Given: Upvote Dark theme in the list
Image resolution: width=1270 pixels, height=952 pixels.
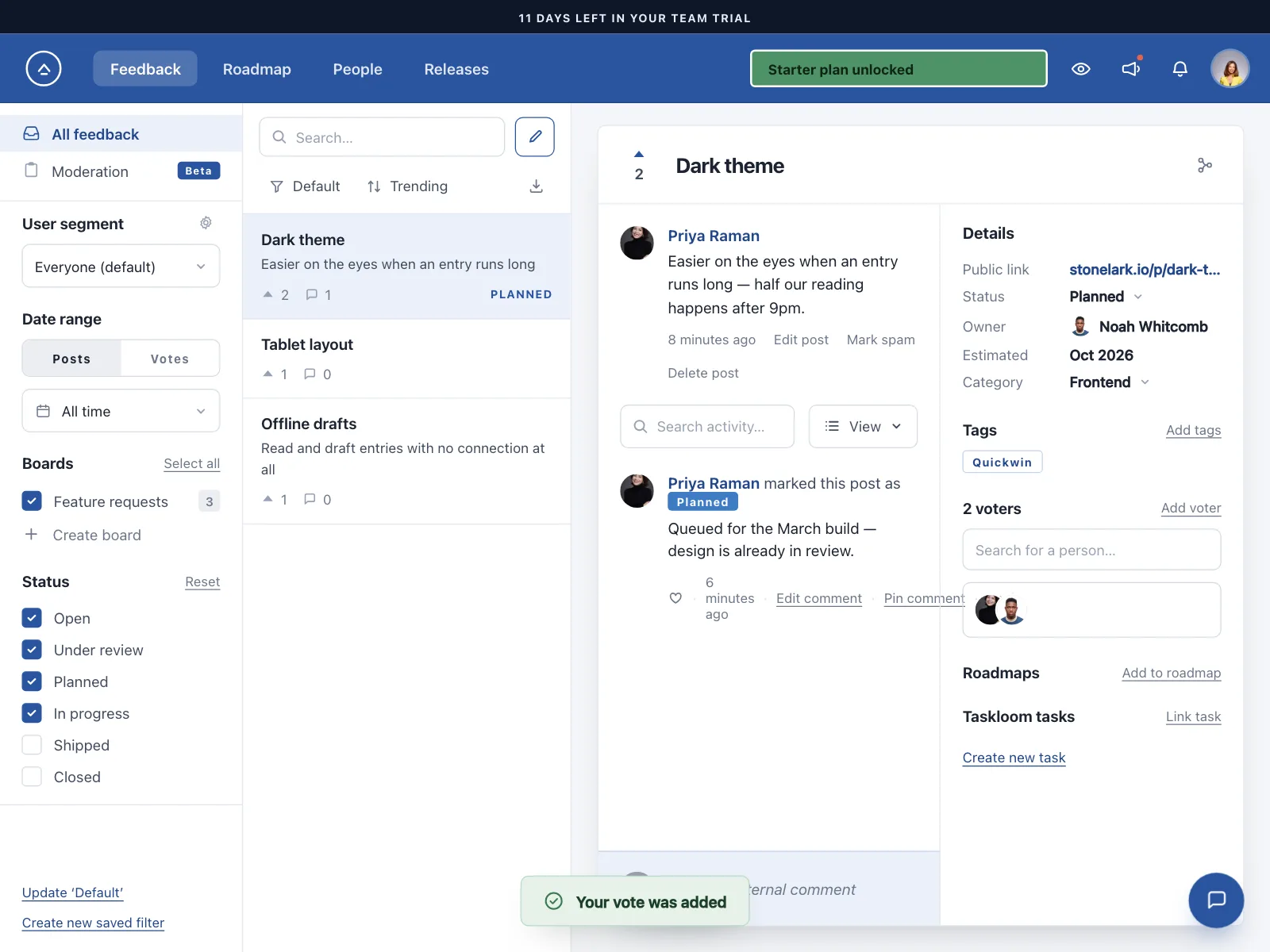Looking at the screenshot, I should click(x=268, y=294).
